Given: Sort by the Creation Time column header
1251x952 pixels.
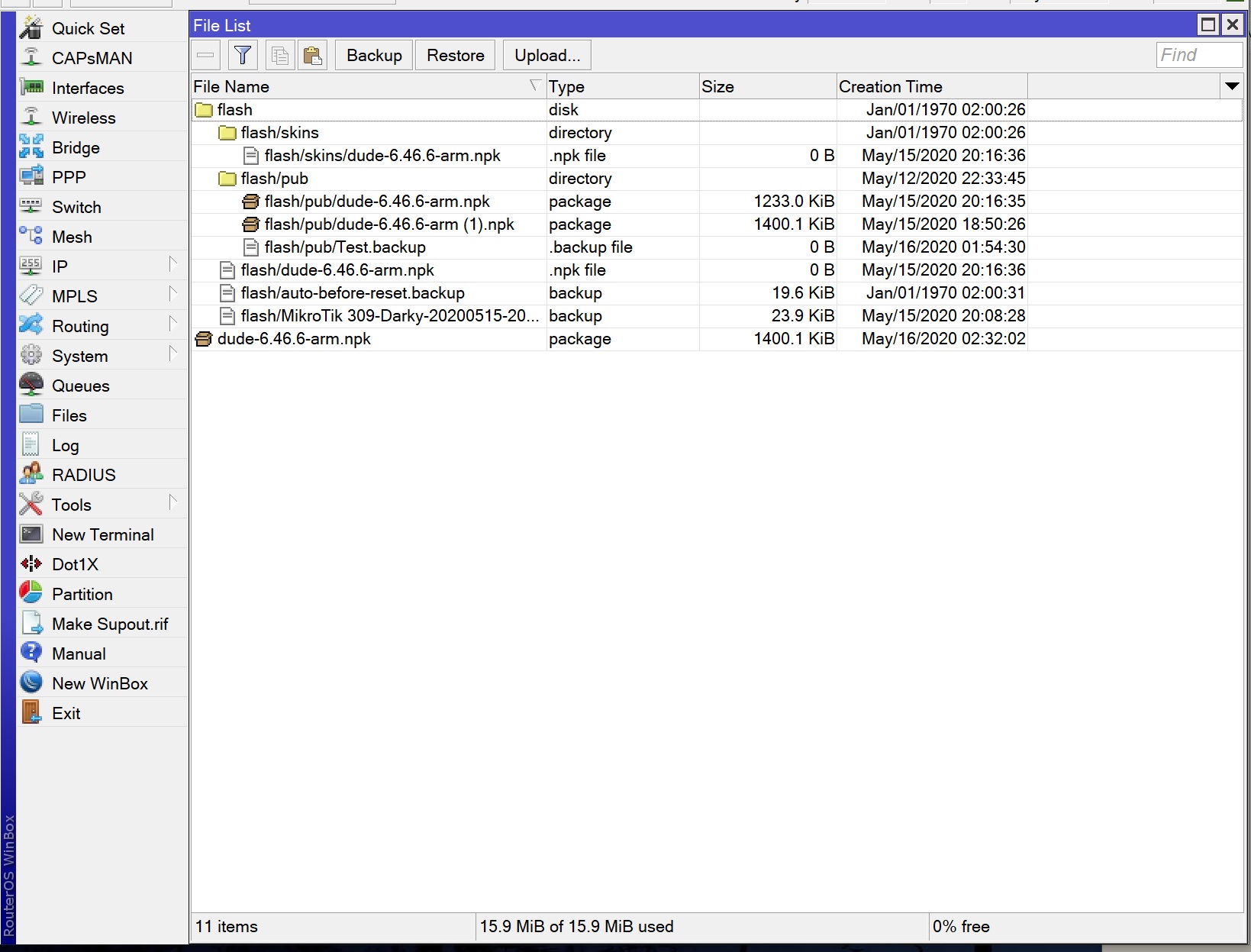Looking at the screenshot, I should (x=932, y=86).
